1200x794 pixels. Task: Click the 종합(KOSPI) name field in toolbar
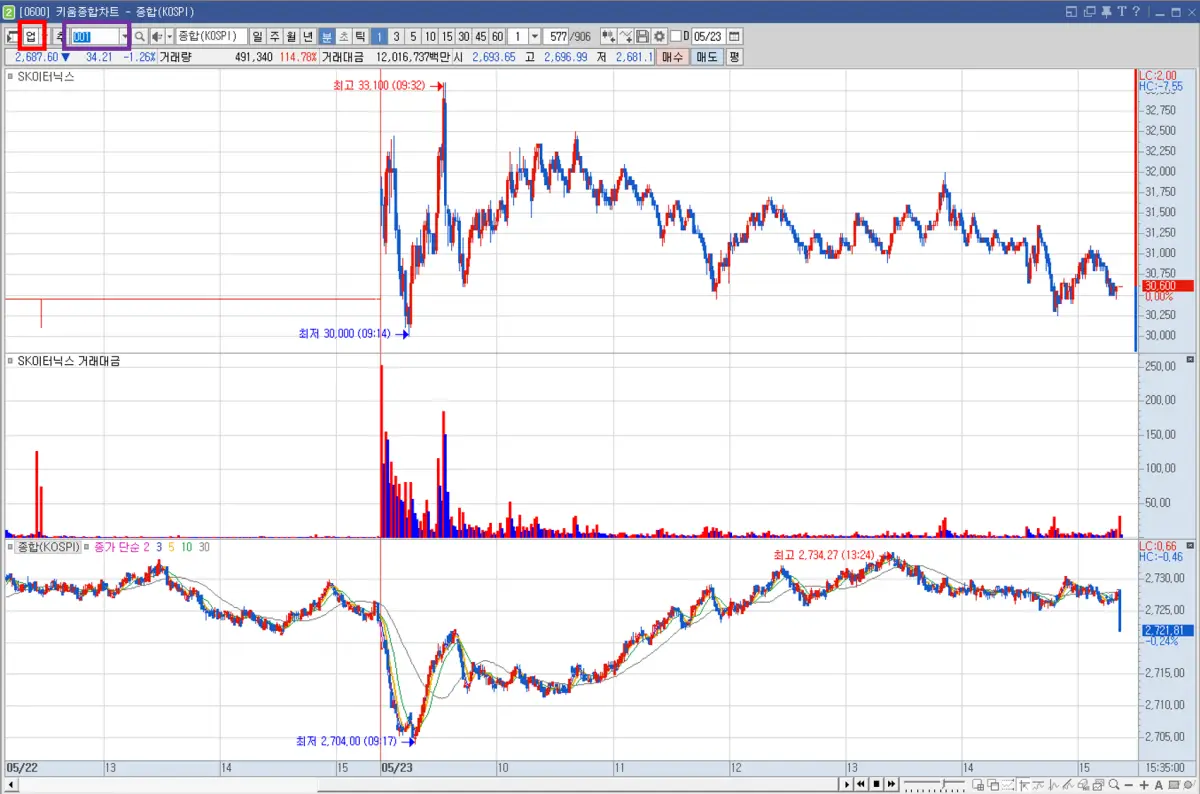212,36
